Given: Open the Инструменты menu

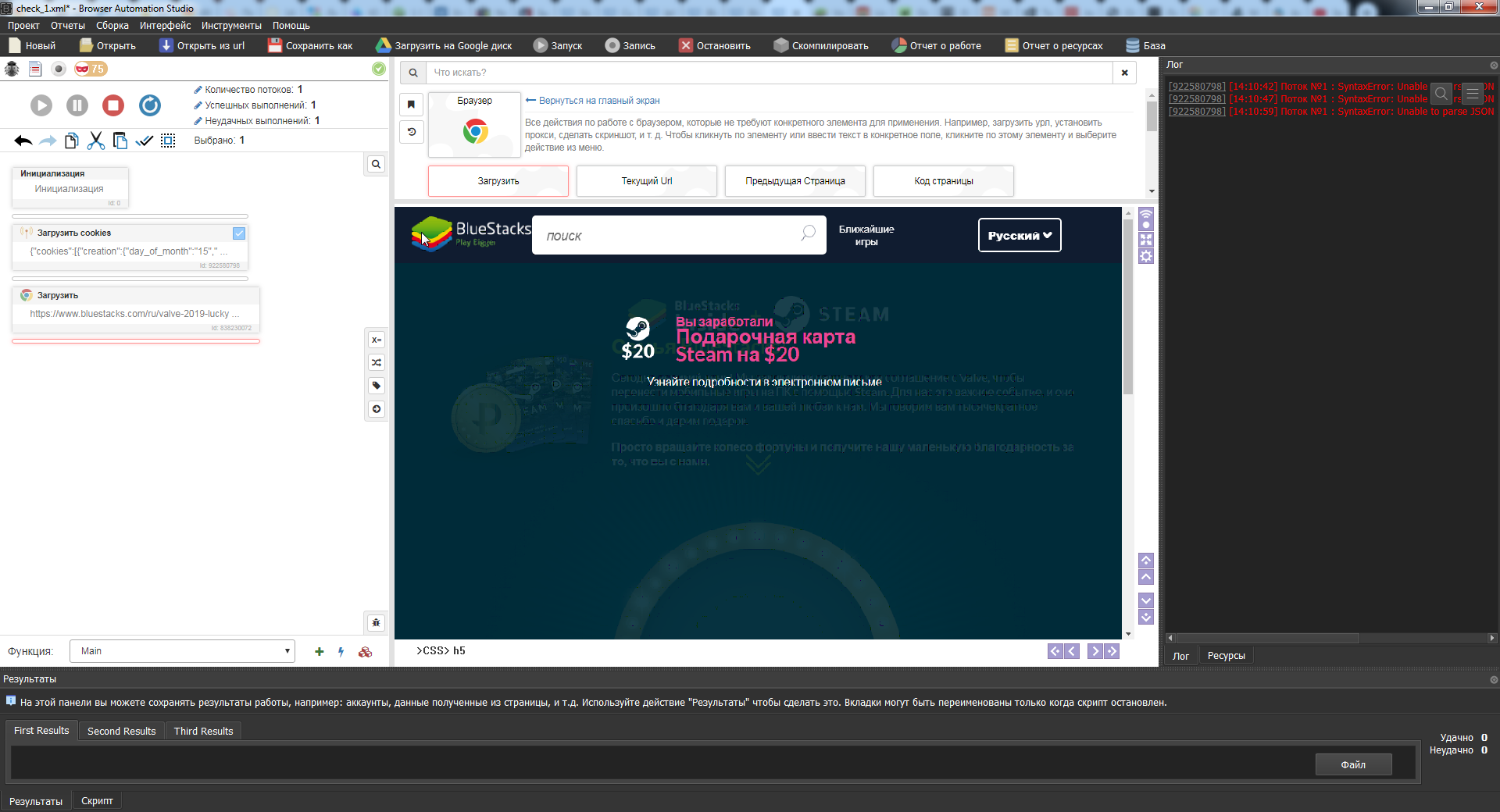Looking at the screenshot, I should [231, 25].
